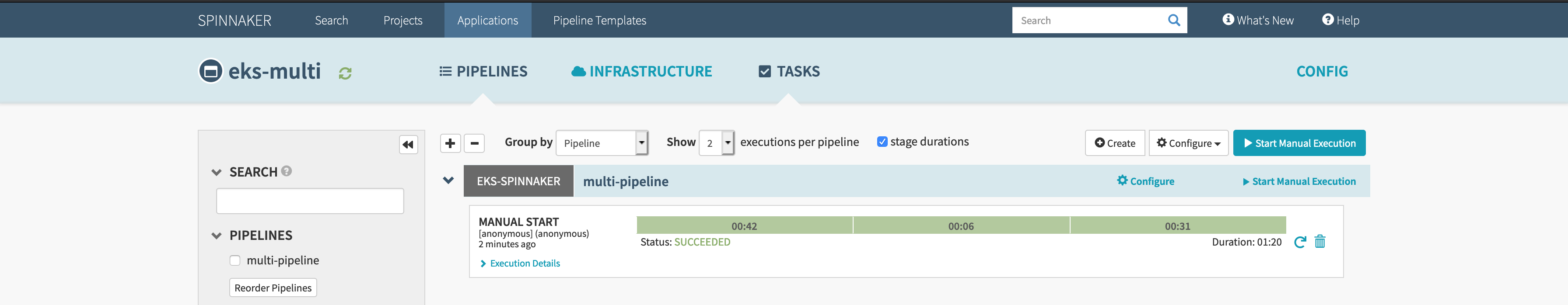Open the CONFIG tab
This screenshot has width=1568, height=305.
click(1322, 72)
